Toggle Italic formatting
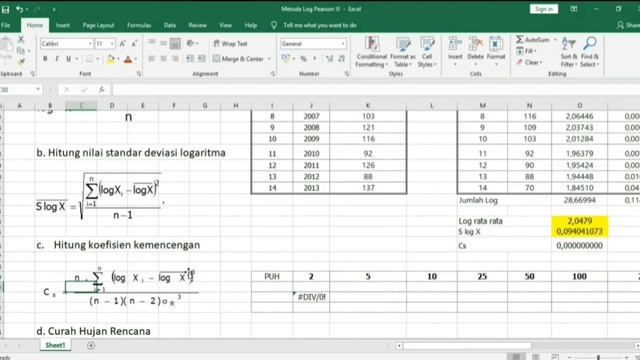 pos(57,59)
